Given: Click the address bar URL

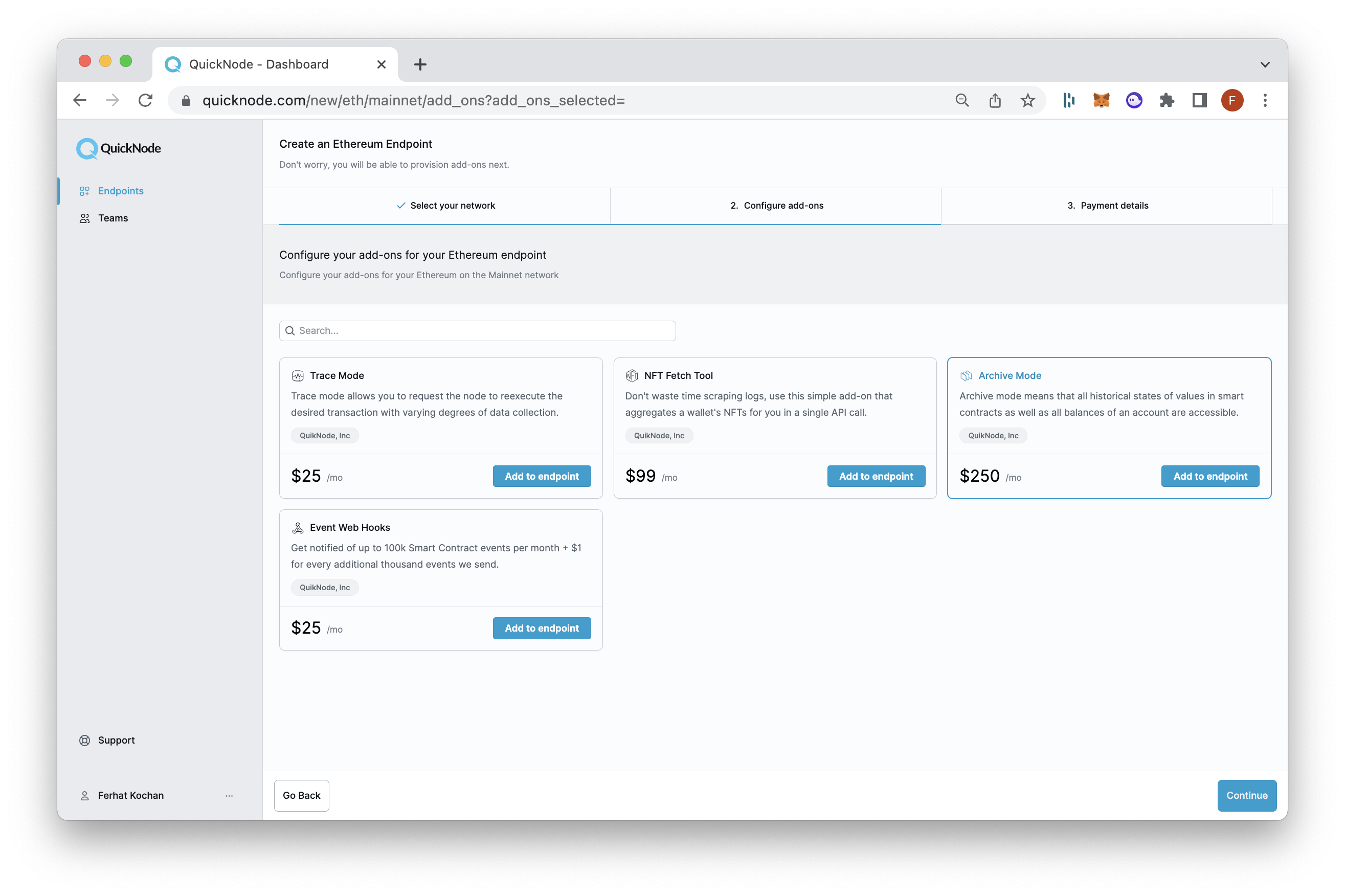Looking at the screenshot, I should pos(414,101).
